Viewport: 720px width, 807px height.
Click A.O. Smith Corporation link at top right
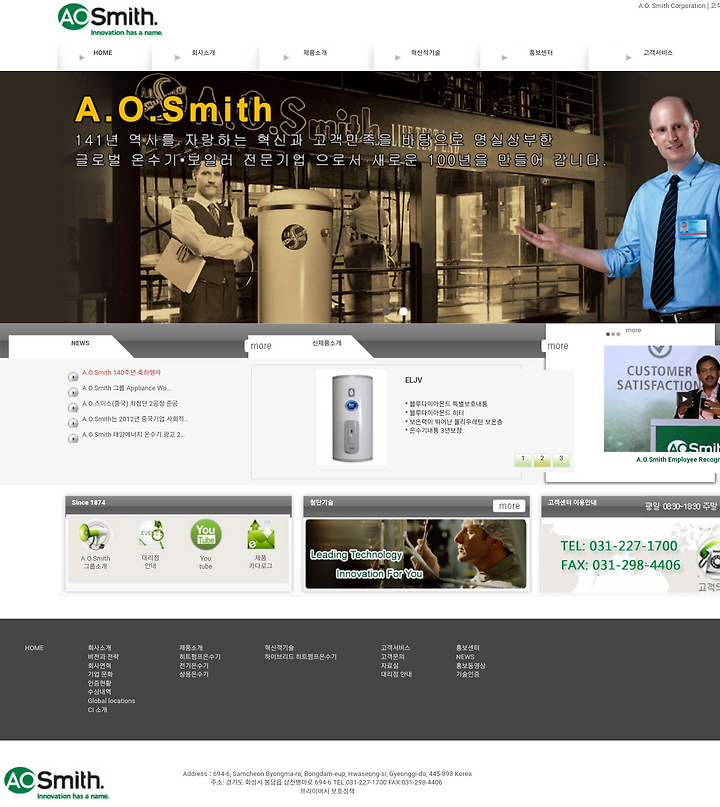[672, 6]
